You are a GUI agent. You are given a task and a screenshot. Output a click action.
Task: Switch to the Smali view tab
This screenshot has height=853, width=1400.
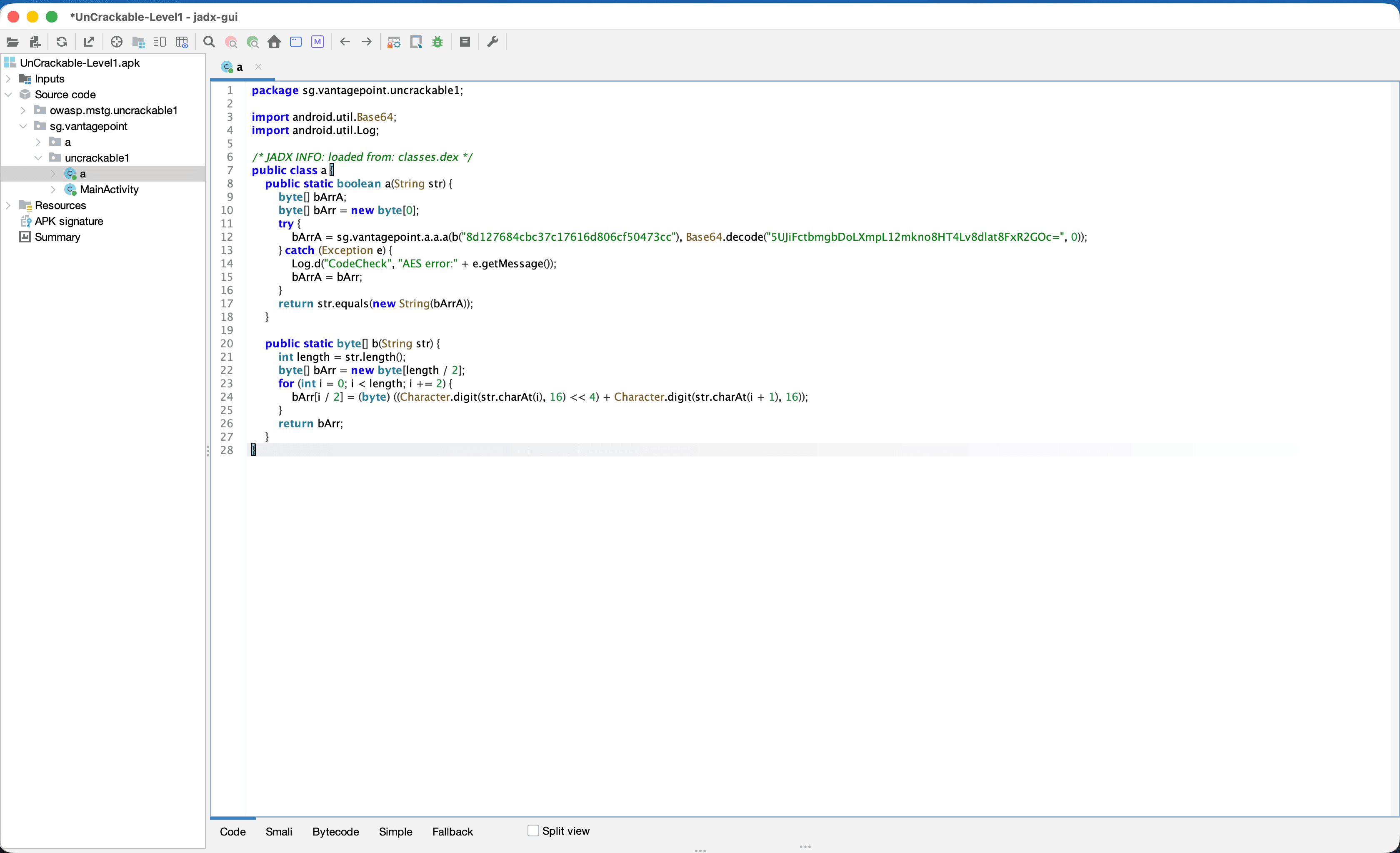[x=279, y=832]
